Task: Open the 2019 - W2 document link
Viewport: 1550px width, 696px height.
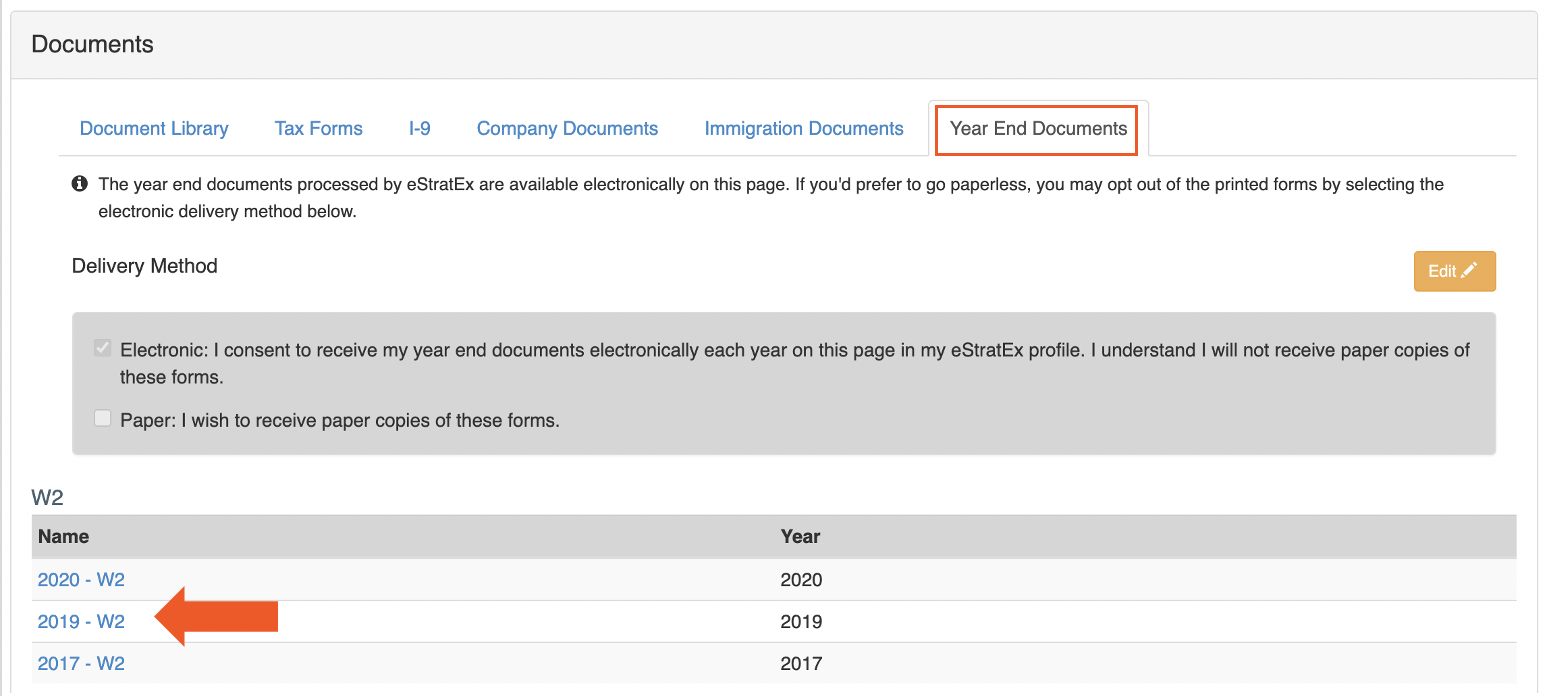Action: tap(80, 621)
